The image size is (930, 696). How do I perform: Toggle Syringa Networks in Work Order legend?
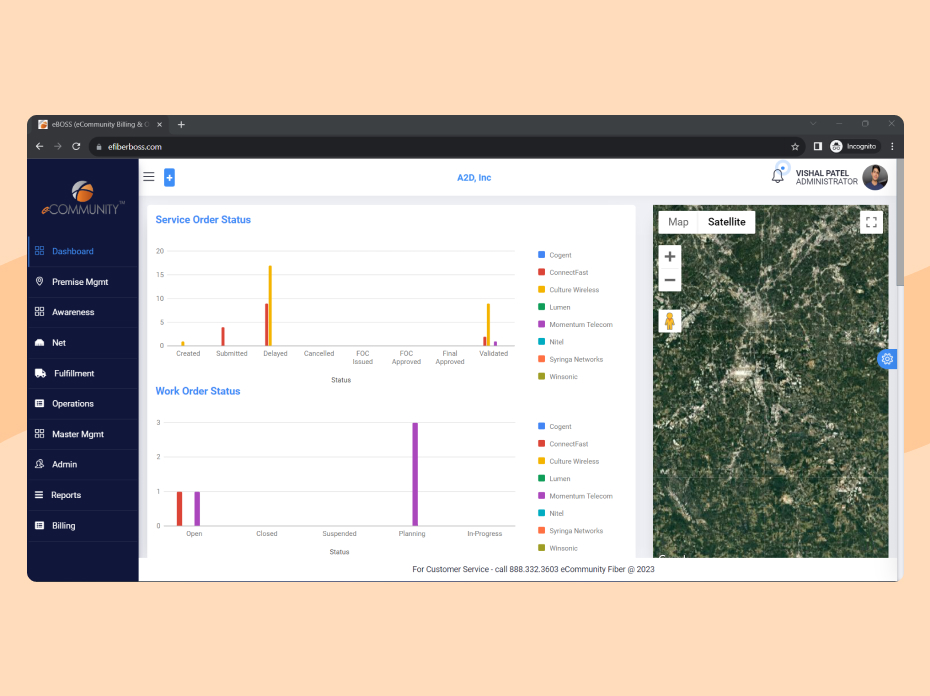pos(570,530)
